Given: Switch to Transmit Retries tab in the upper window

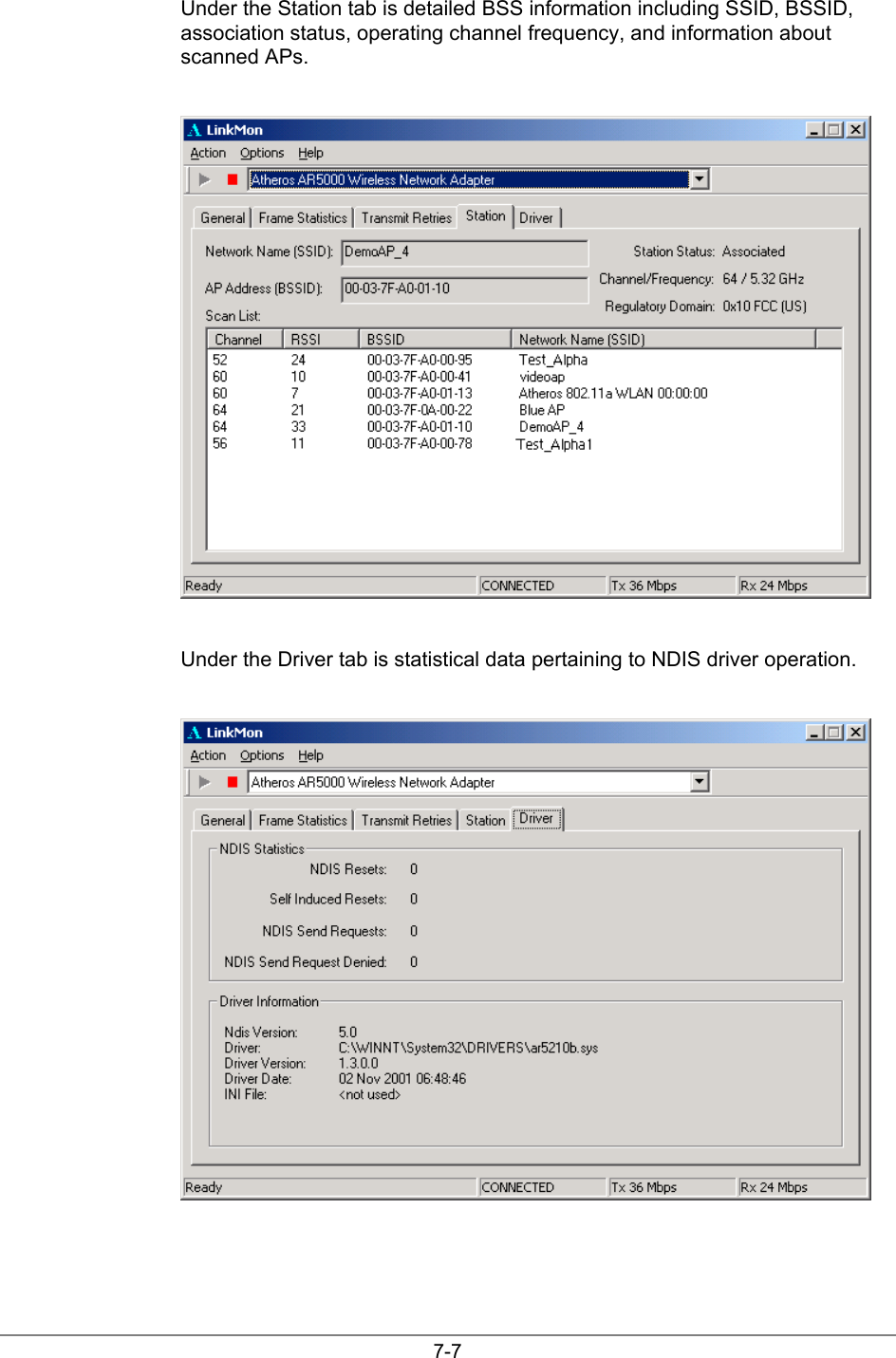Looking at the screenshot, I should 406,218.
